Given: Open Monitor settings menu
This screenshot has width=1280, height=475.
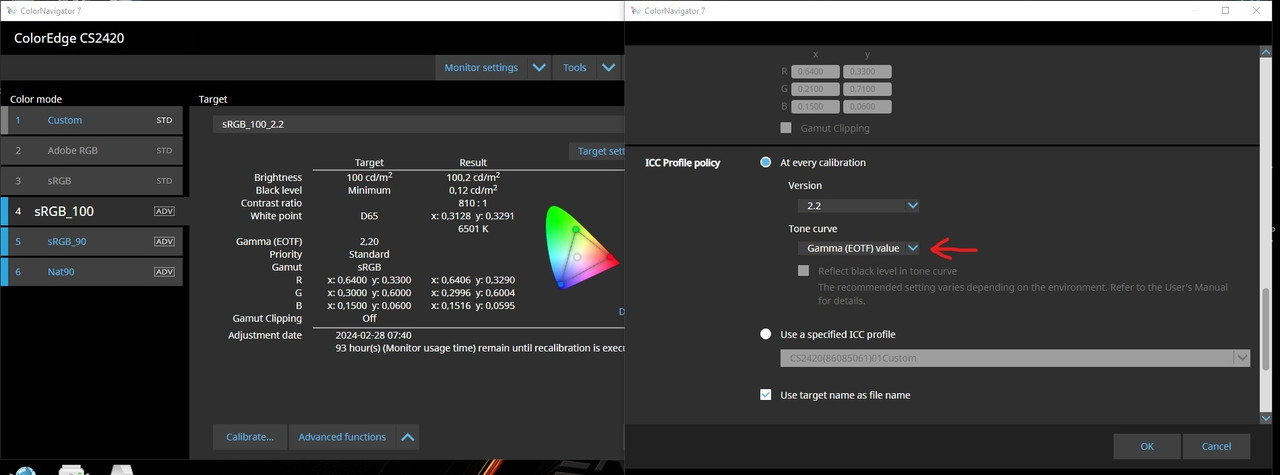Looking at the screenshot, I should point(481,67).
